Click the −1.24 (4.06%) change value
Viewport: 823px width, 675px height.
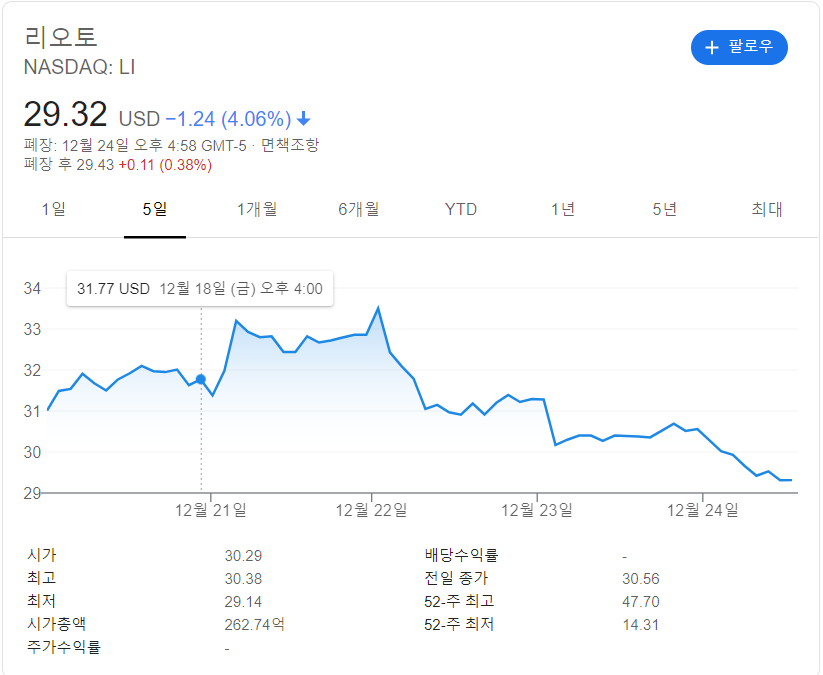pos(228,119)
